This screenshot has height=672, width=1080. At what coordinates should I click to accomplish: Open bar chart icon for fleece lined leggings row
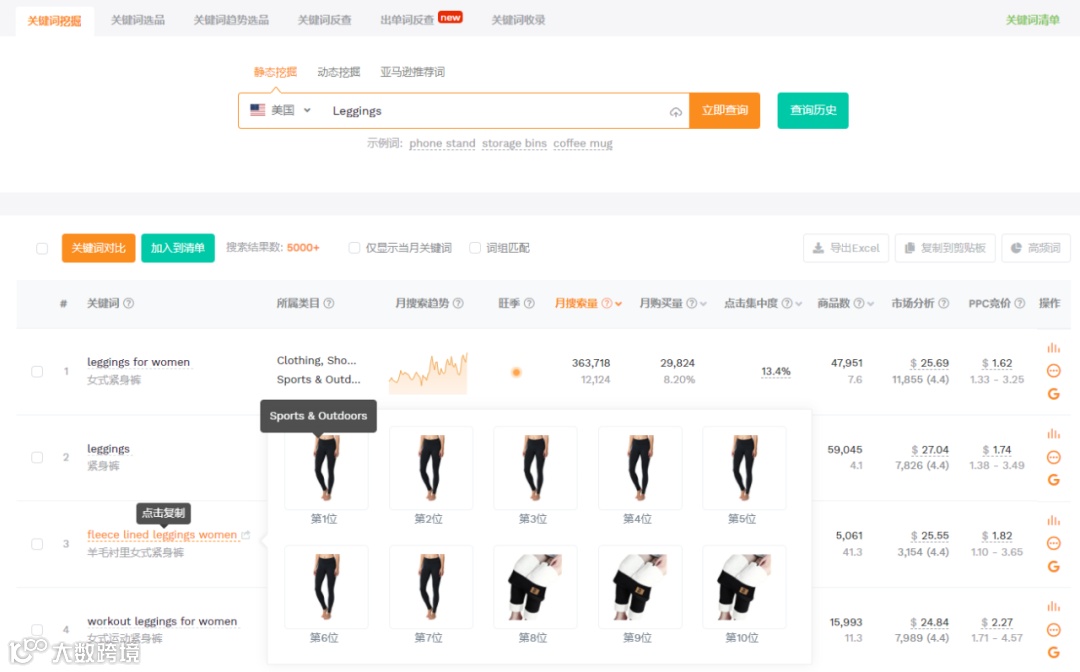[1053, 521]
